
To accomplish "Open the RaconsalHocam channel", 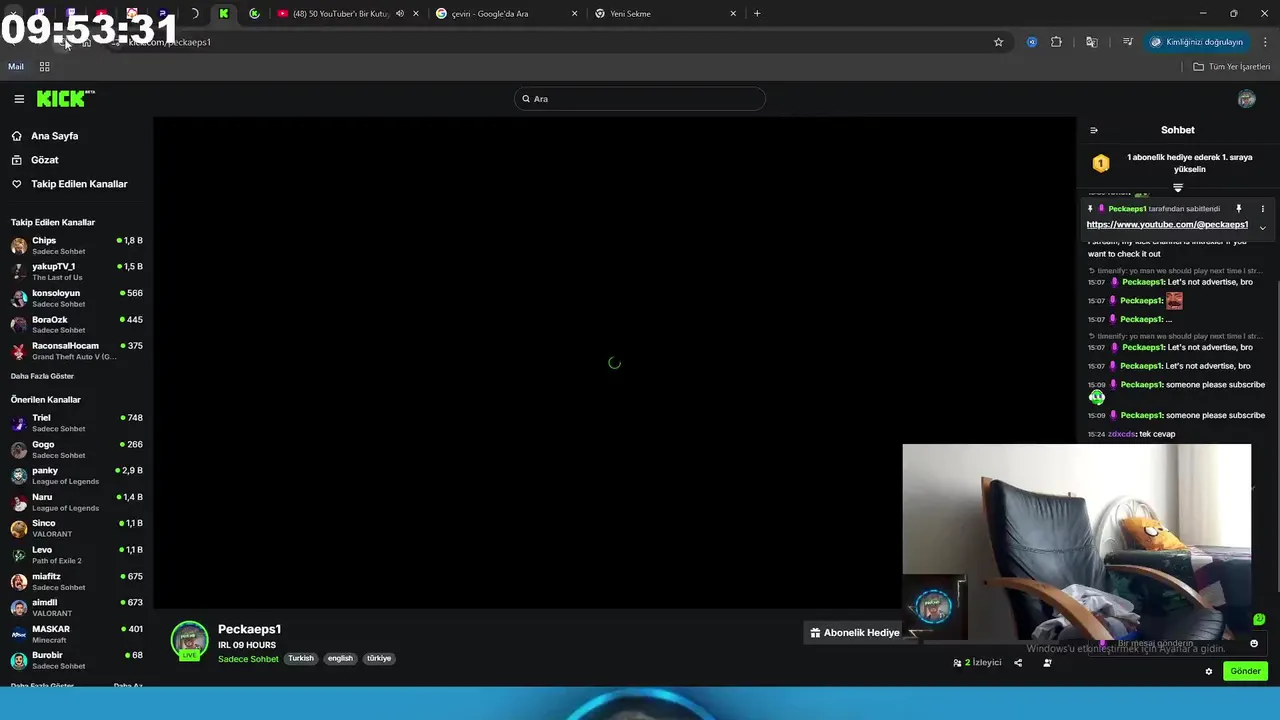I will tap(76, 350).
